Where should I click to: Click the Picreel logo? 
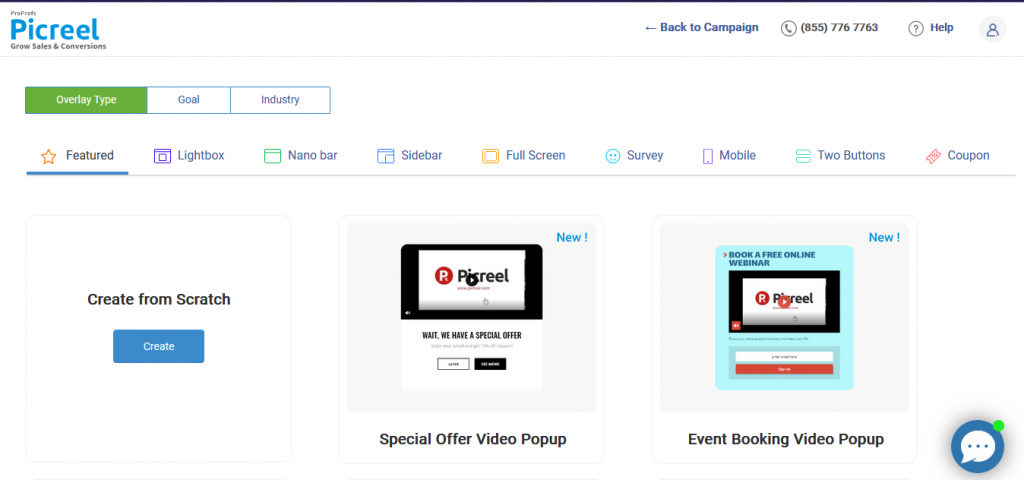tap(57, 30)
